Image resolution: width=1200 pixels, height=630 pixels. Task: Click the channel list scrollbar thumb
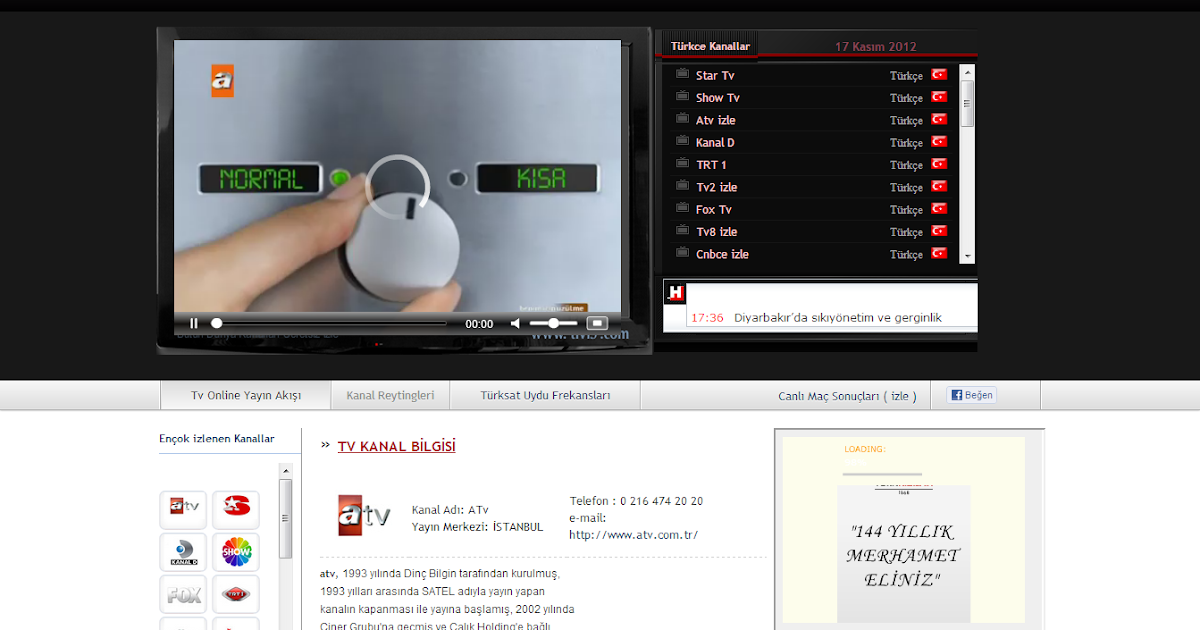tap(967, 103)
